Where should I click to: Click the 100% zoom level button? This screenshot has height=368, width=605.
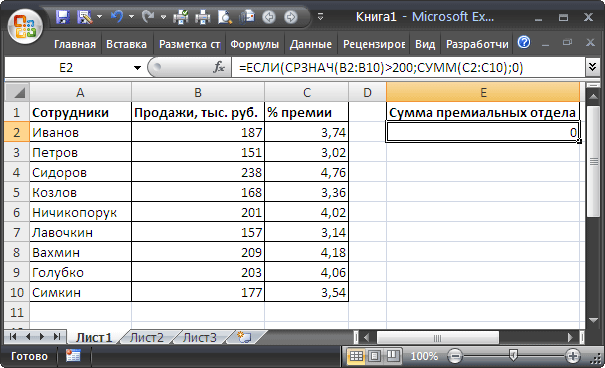[424, 356]
